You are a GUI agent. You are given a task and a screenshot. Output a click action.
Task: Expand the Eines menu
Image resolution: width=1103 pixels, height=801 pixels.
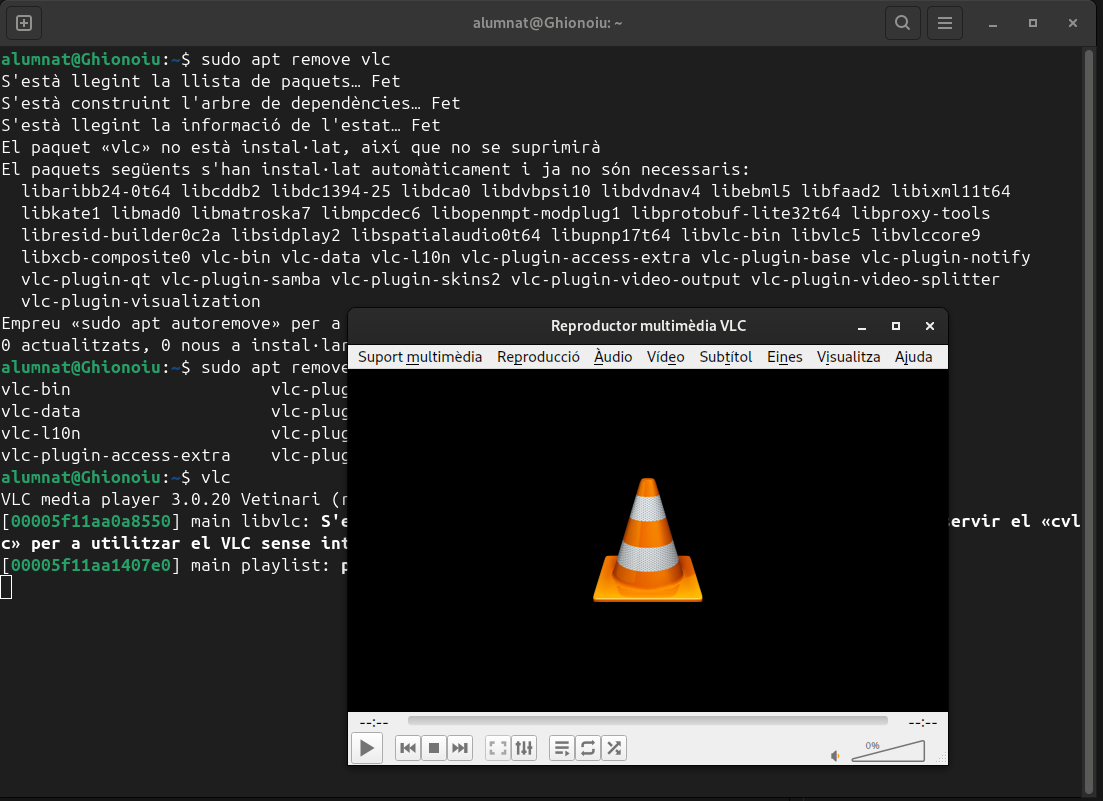coord(785,357)
